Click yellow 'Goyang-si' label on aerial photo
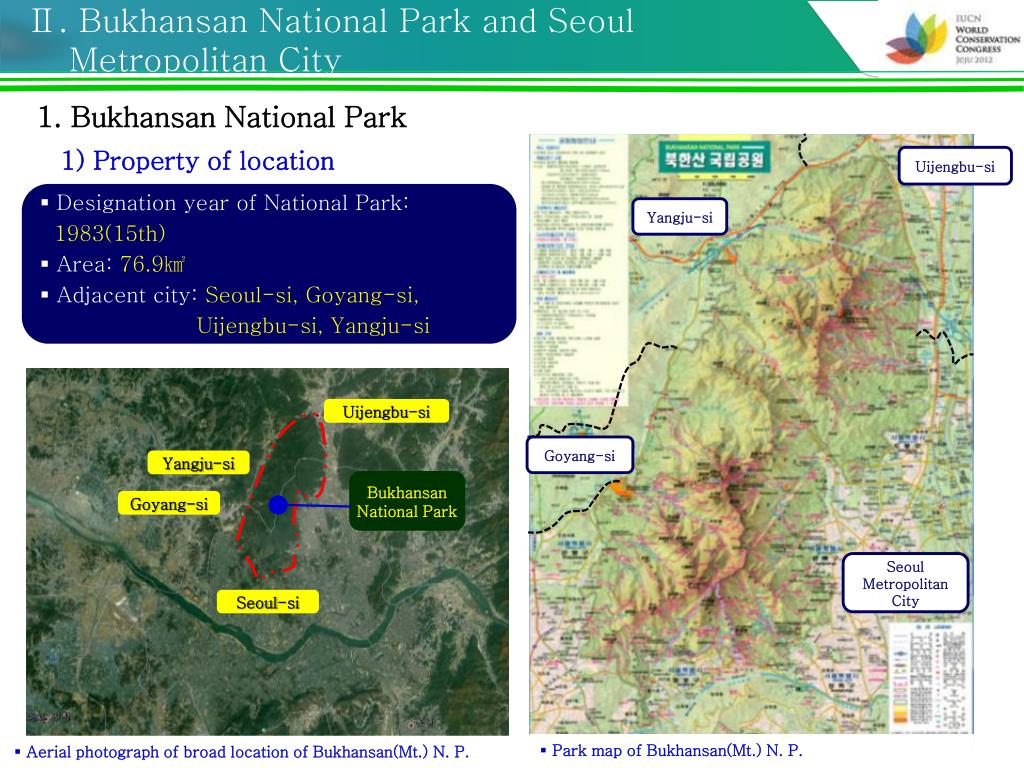 pyautogui.click(x=169, y=504)
